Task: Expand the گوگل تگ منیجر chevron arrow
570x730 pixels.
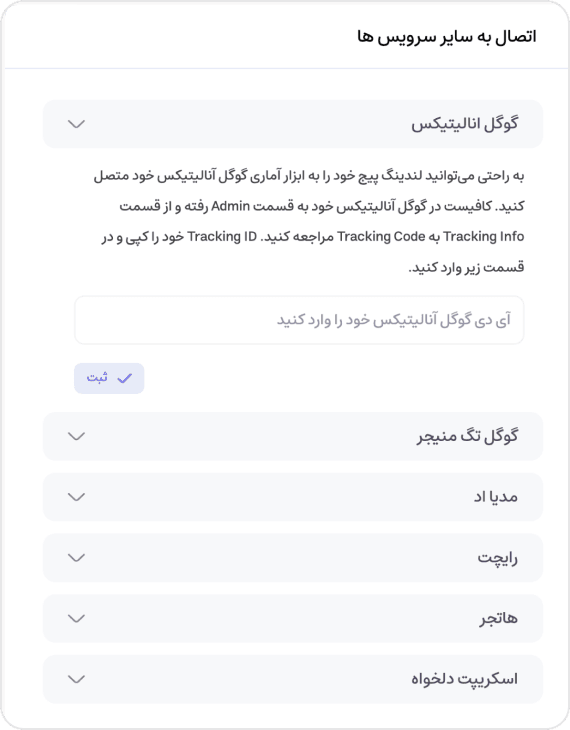Action: [x=76, y=436]
